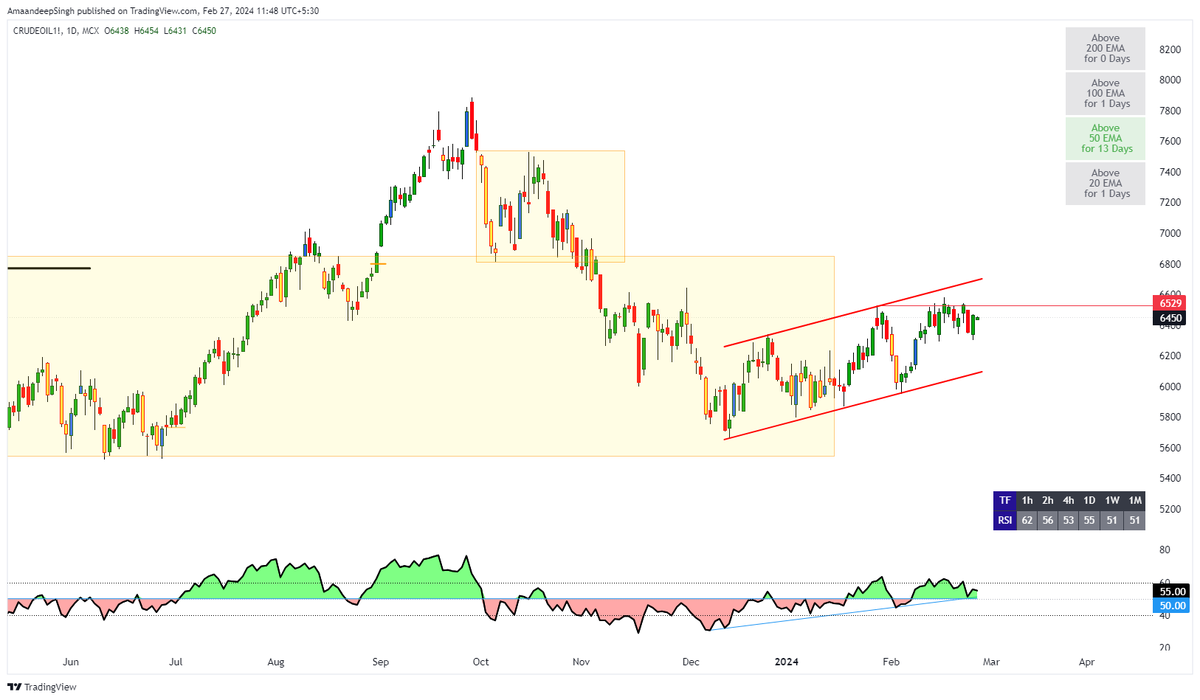Click the 6000 price axis label
This screenshot has height=700, width=1200.
tap(1171, 386)
